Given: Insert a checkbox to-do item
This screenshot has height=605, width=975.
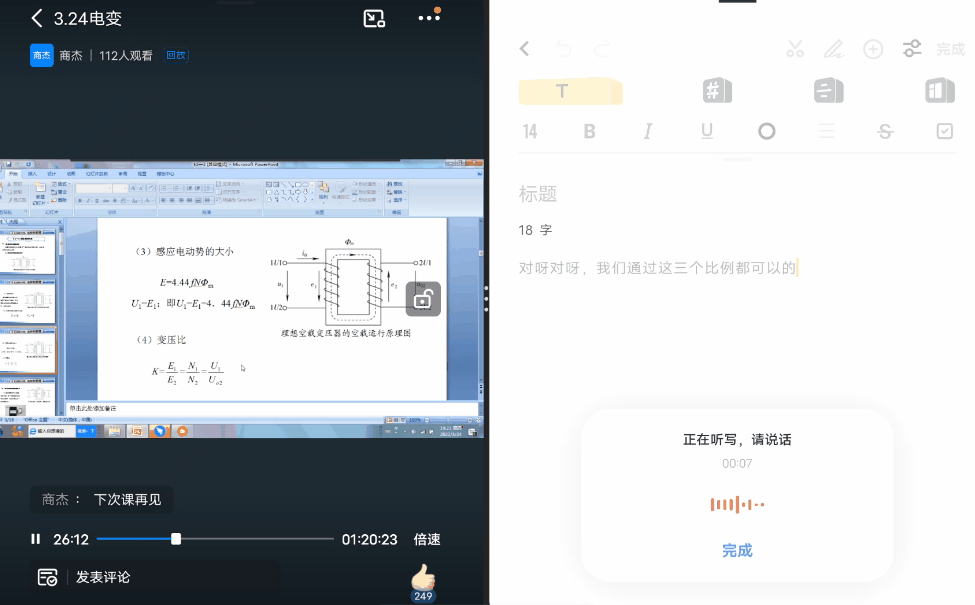Looking at the screenshot, I should point(945,131).
